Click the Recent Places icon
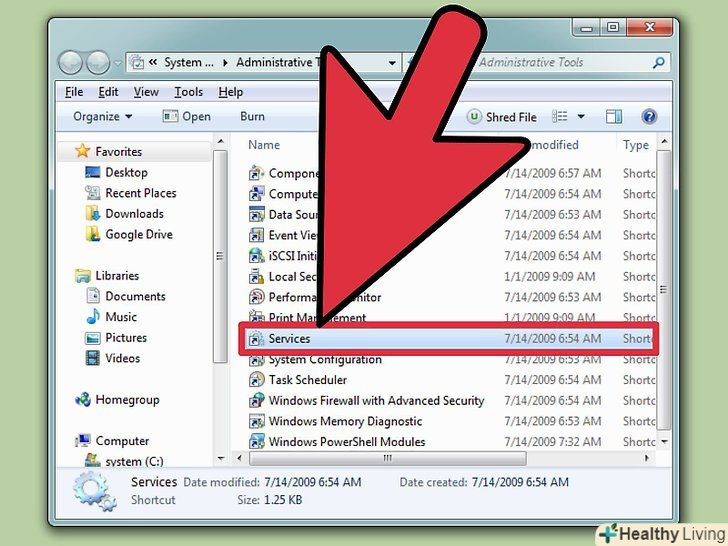 click(92, 193)
